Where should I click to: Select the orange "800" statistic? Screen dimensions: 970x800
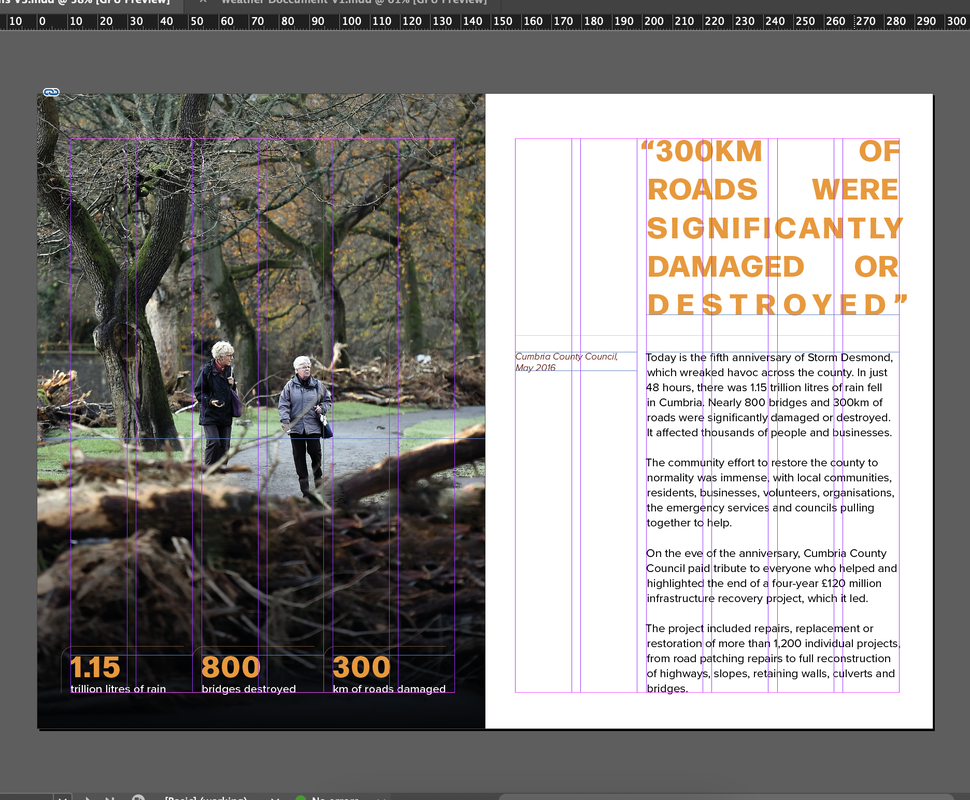click(x=231, y=668)
